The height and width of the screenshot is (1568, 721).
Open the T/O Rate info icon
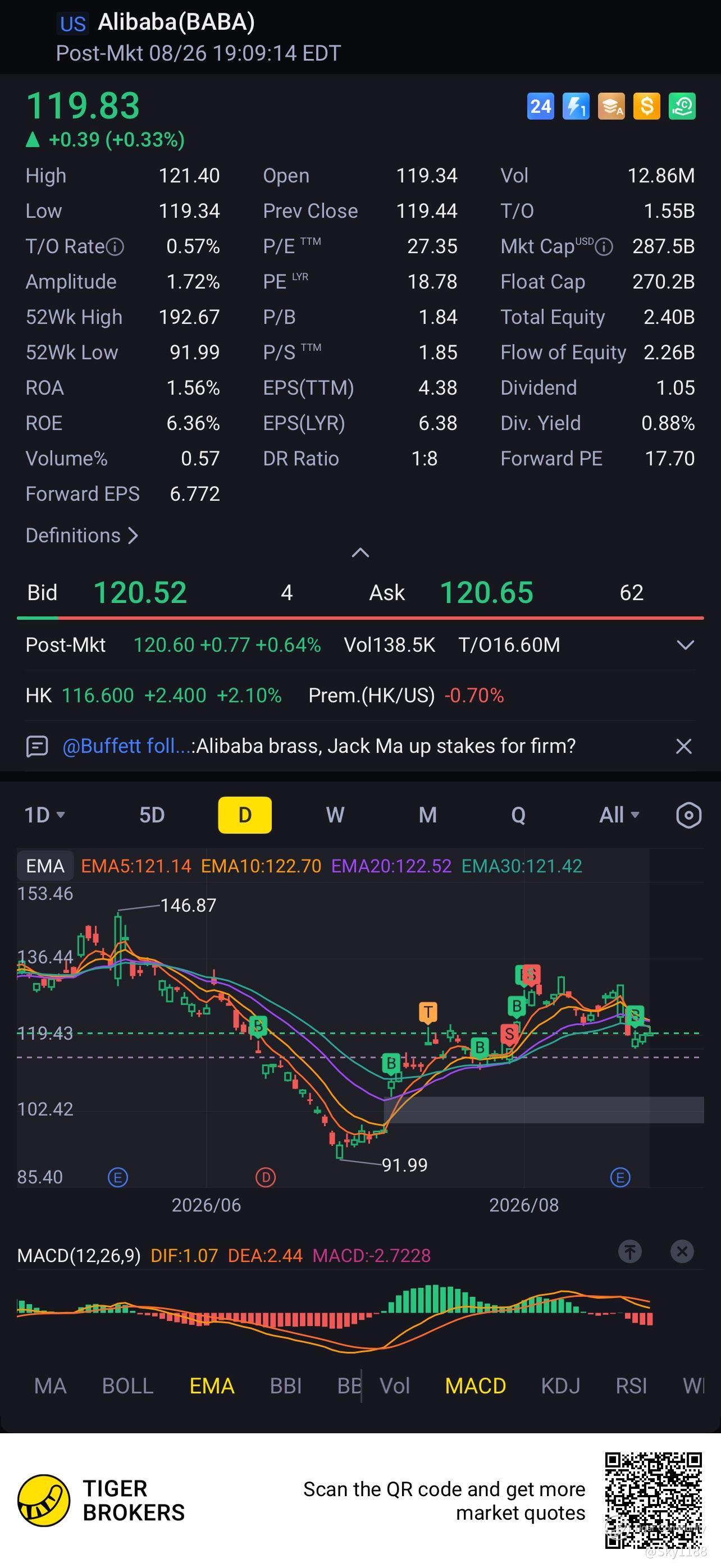click(115, 246)
